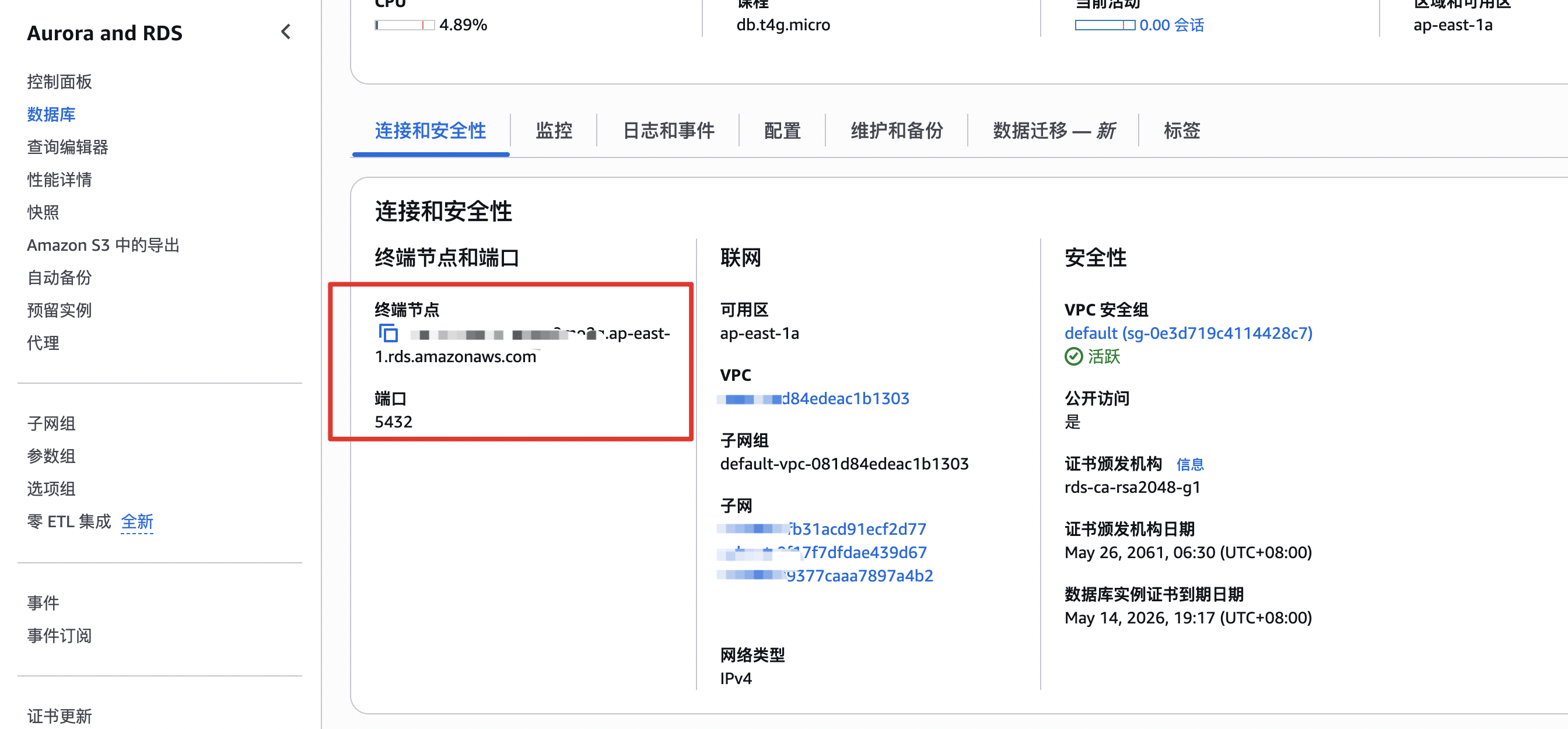Click the CPU usage bar at 4.89%
Screen dimensions: 1568x729
point(405,25)
